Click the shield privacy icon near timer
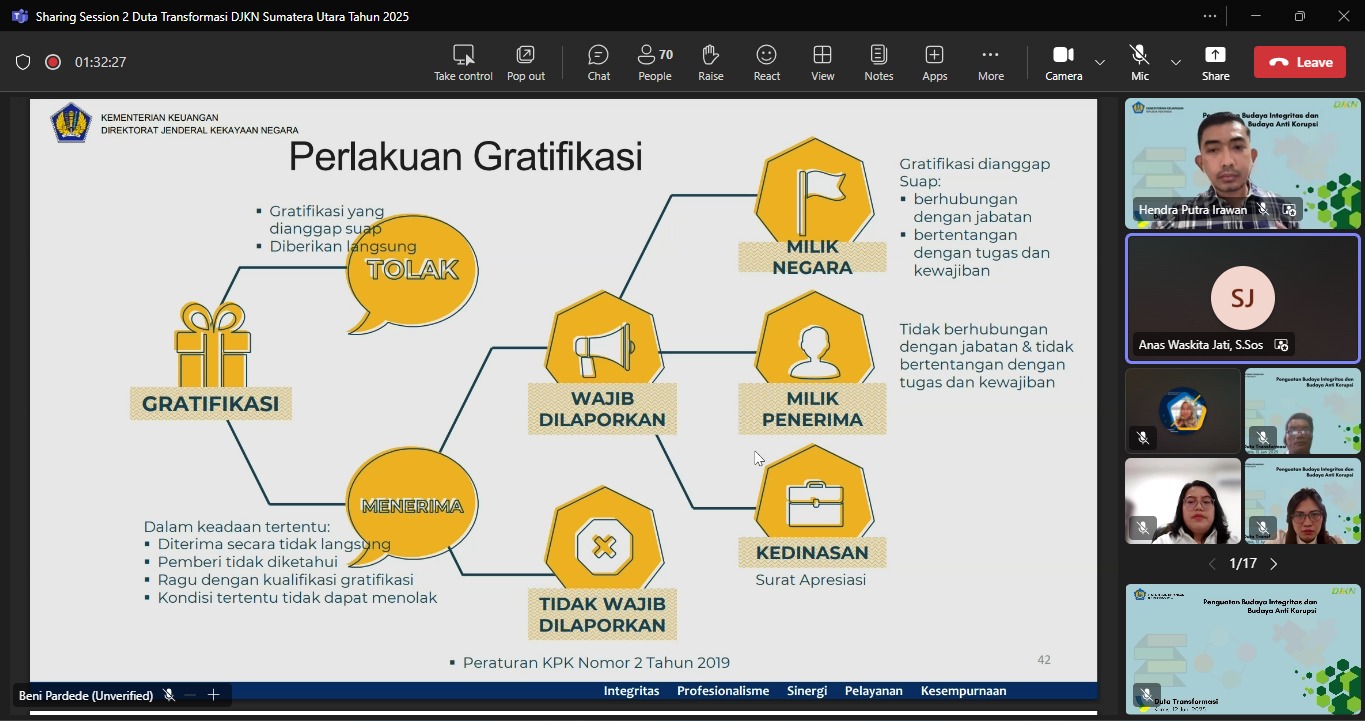Viewport: 1365px width, 721px height. (x=23, y=62)
